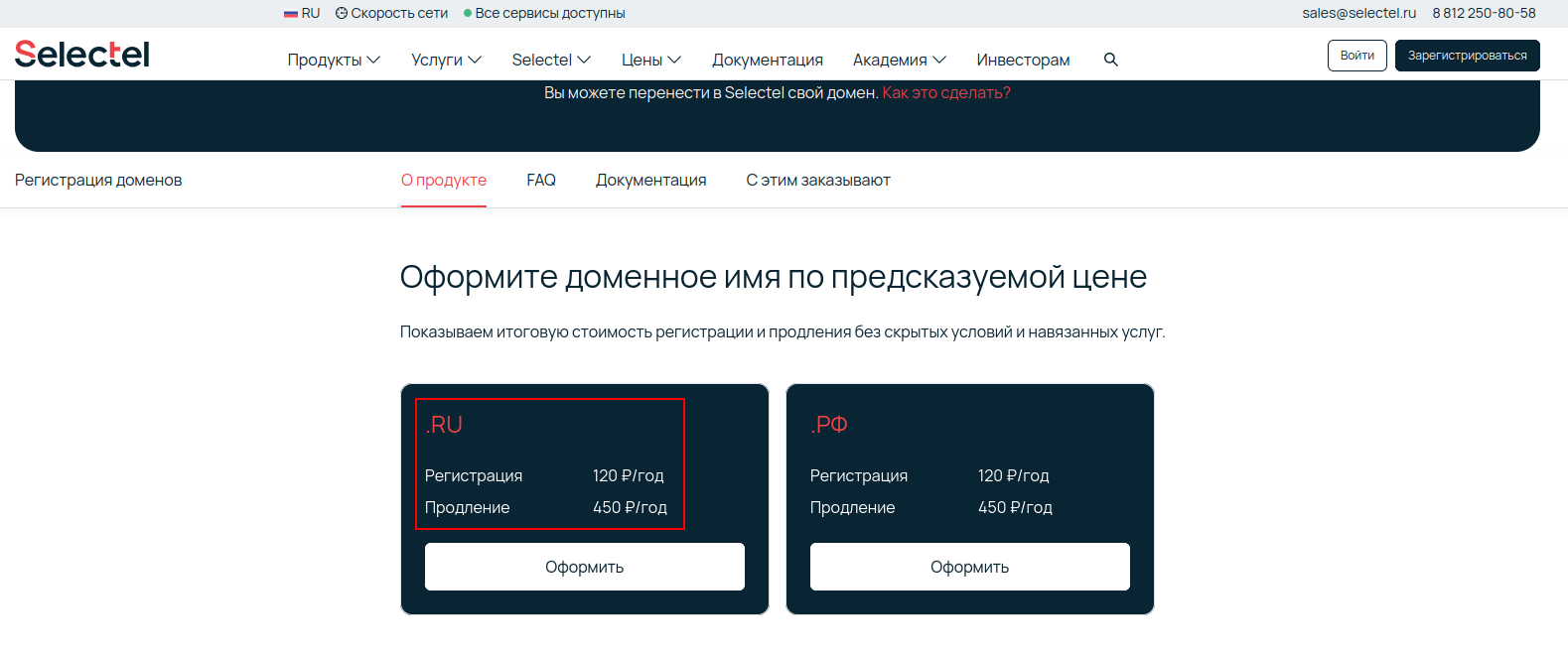Click the Оформите доменное имя heading

tap(774, 277)
